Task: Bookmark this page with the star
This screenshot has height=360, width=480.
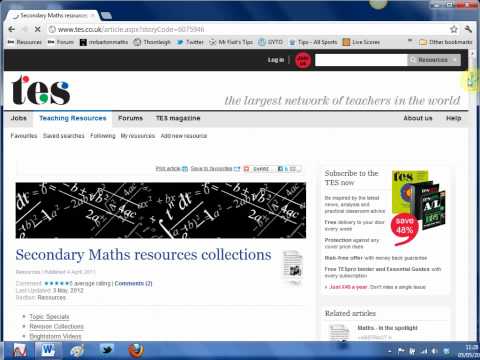Action: coord(454,29)
